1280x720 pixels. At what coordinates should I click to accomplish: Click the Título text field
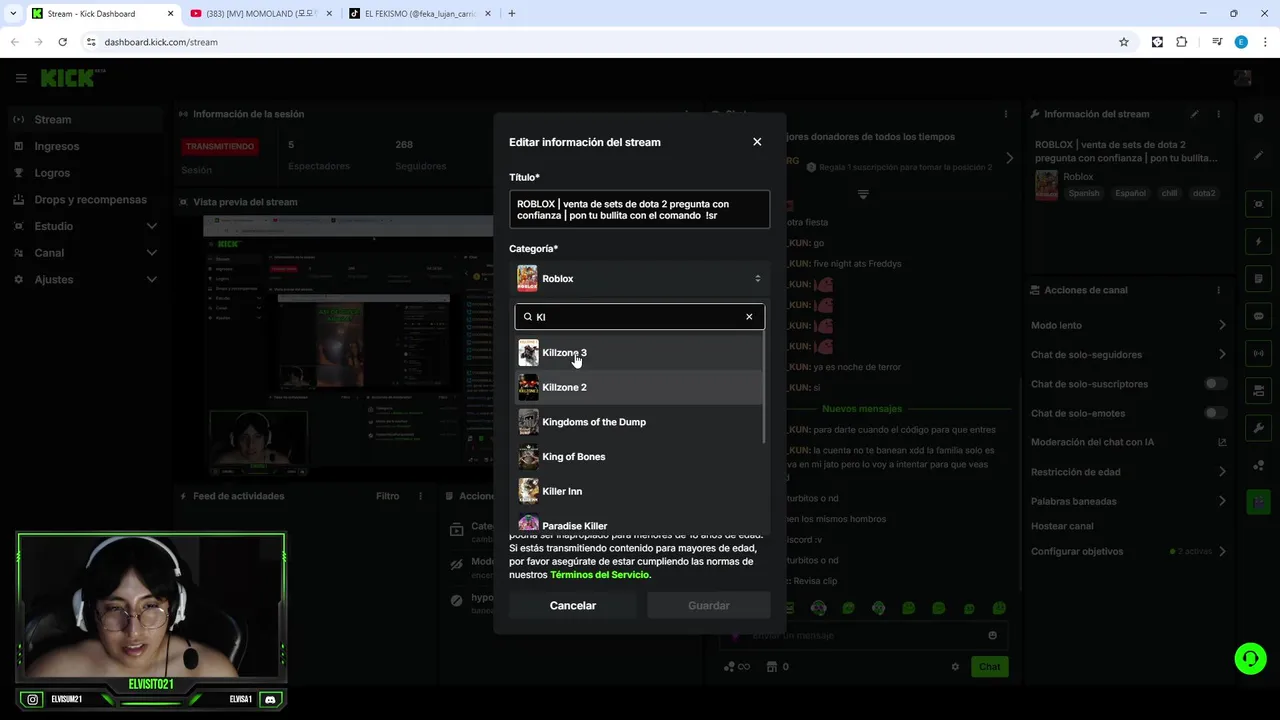tap(640, 209)
